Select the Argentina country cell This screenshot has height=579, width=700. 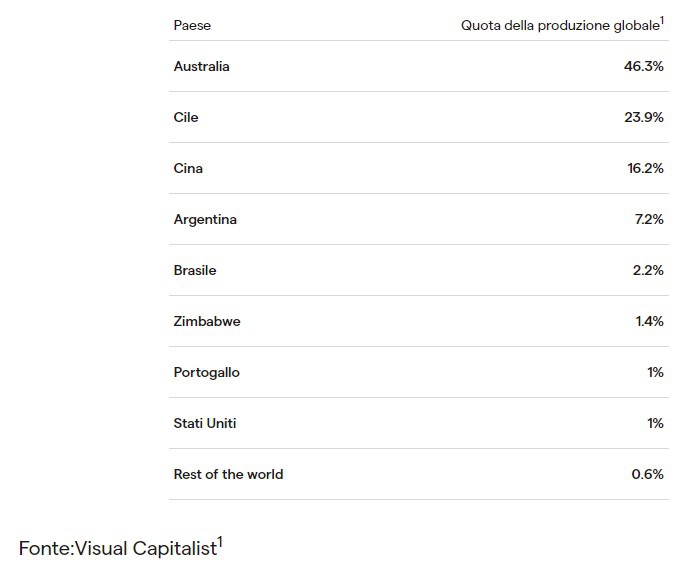[205, 220]
